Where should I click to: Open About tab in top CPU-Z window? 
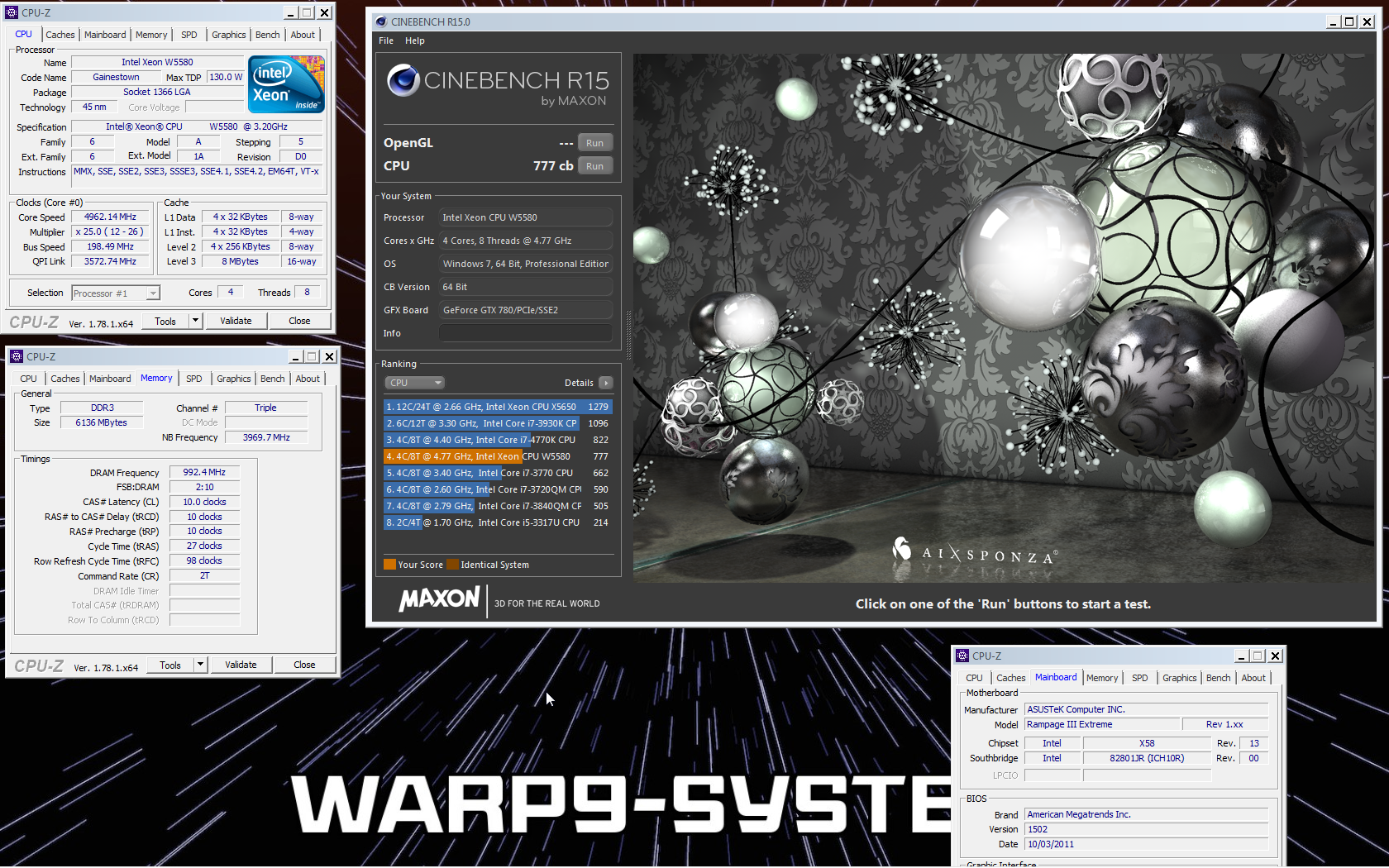(x=303, y=35)
